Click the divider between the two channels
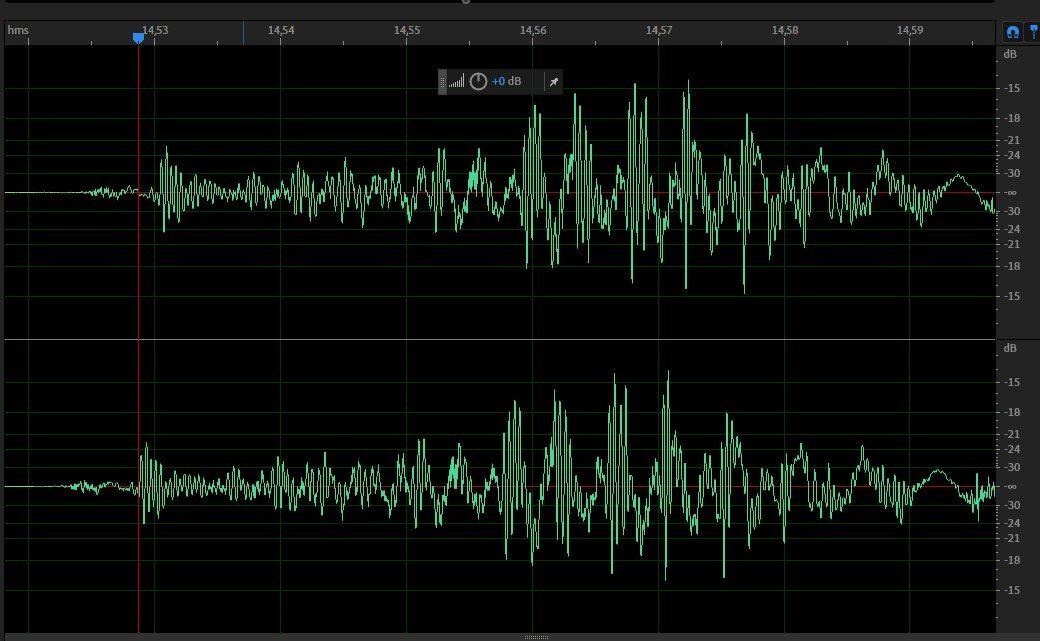 point(500,339)
